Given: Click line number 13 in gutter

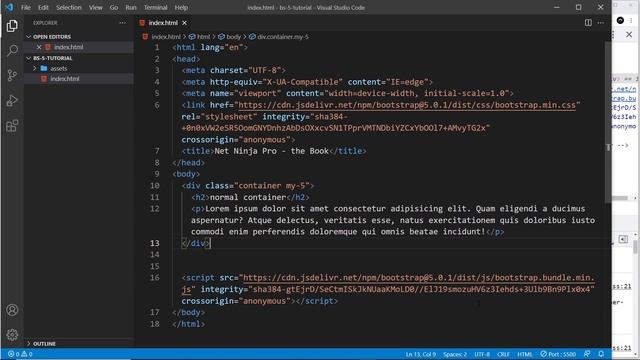Looking at the screenshot, I should [x=154, y=243].
